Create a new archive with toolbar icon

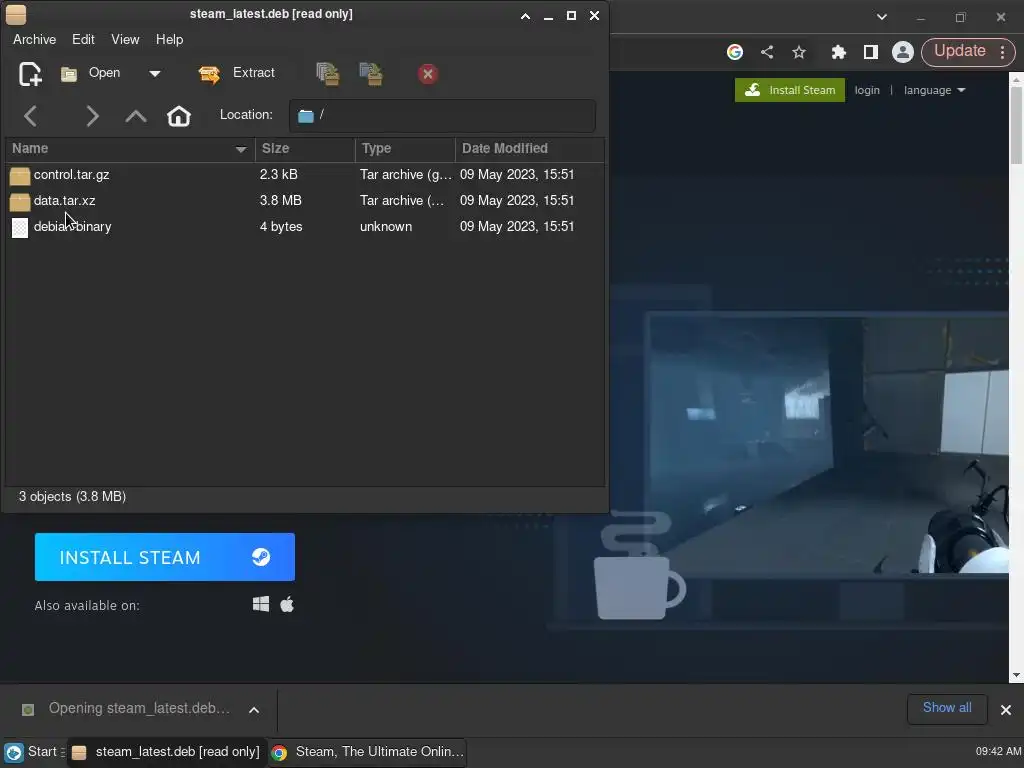coord(30,74)
